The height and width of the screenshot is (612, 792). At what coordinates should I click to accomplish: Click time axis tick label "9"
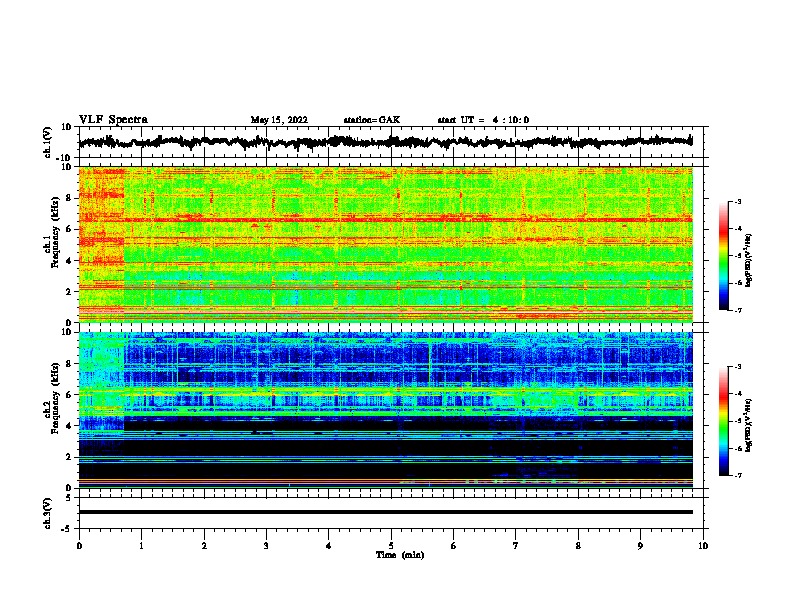click(640, 546)
